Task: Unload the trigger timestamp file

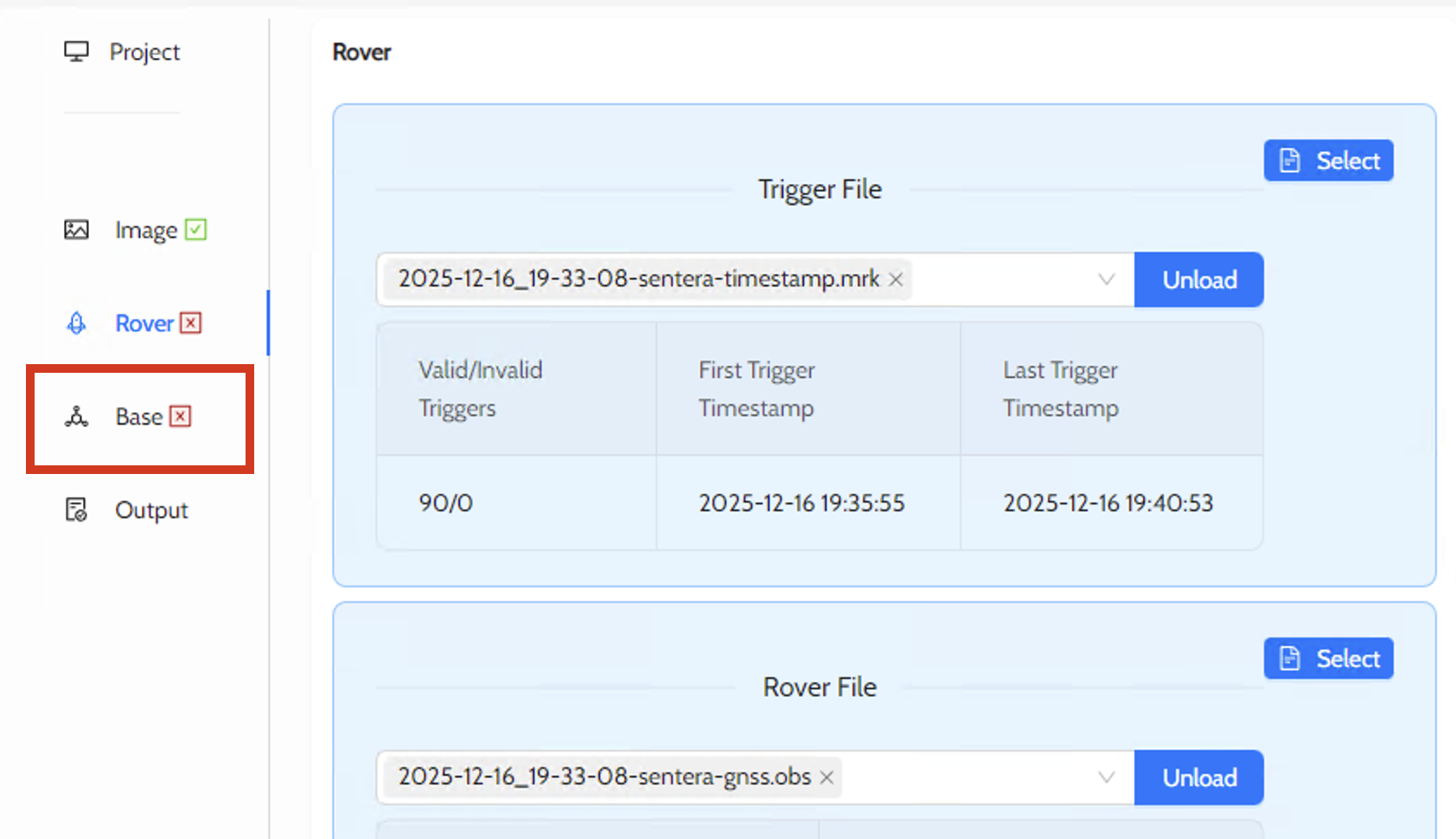Action: [1198, 279]
